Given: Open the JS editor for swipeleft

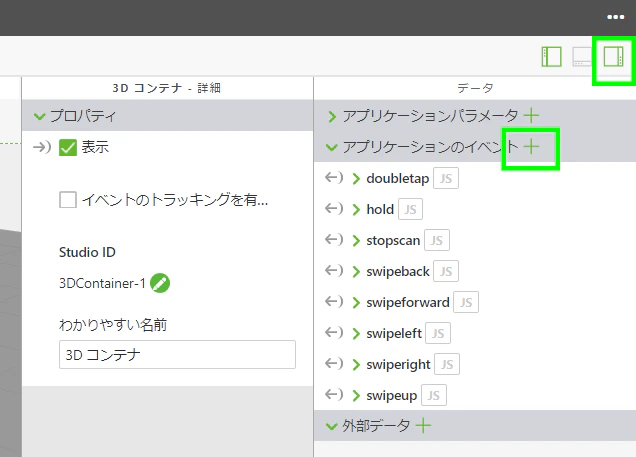Looking at the screenshot, I should pos(438,333).
